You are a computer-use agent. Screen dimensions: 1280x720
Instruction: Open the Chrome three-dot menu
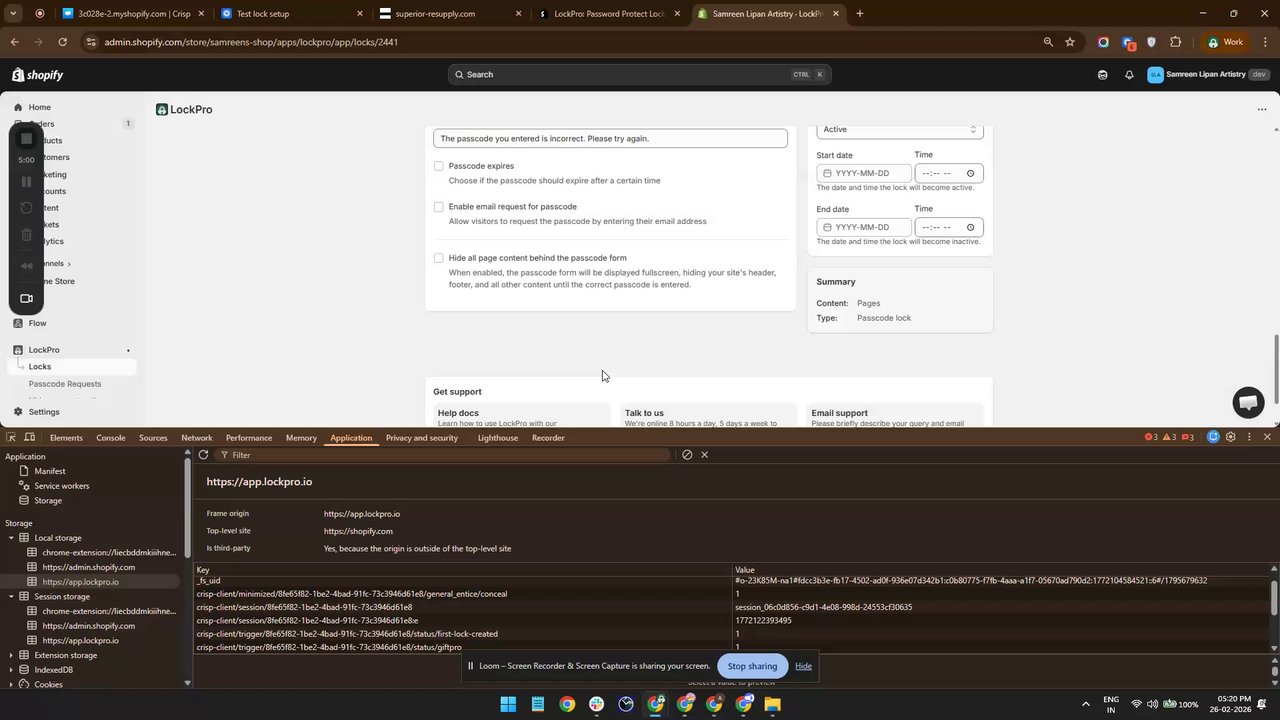pos(1266,42)
